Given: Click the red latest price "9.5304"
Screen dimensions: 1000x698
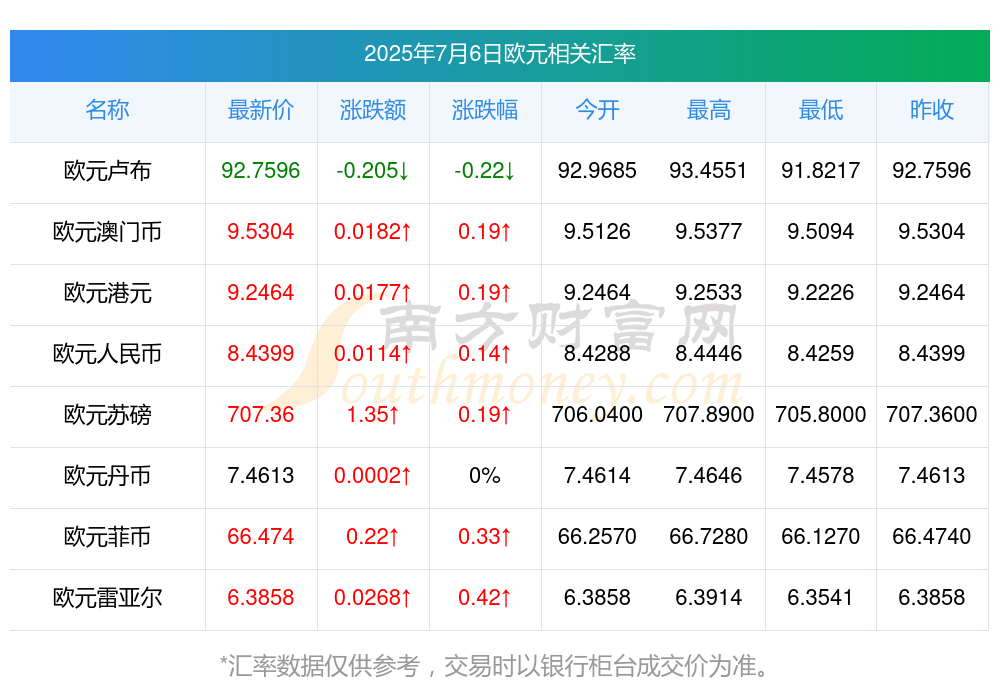Looking at the screenshot, I should 261,232.
